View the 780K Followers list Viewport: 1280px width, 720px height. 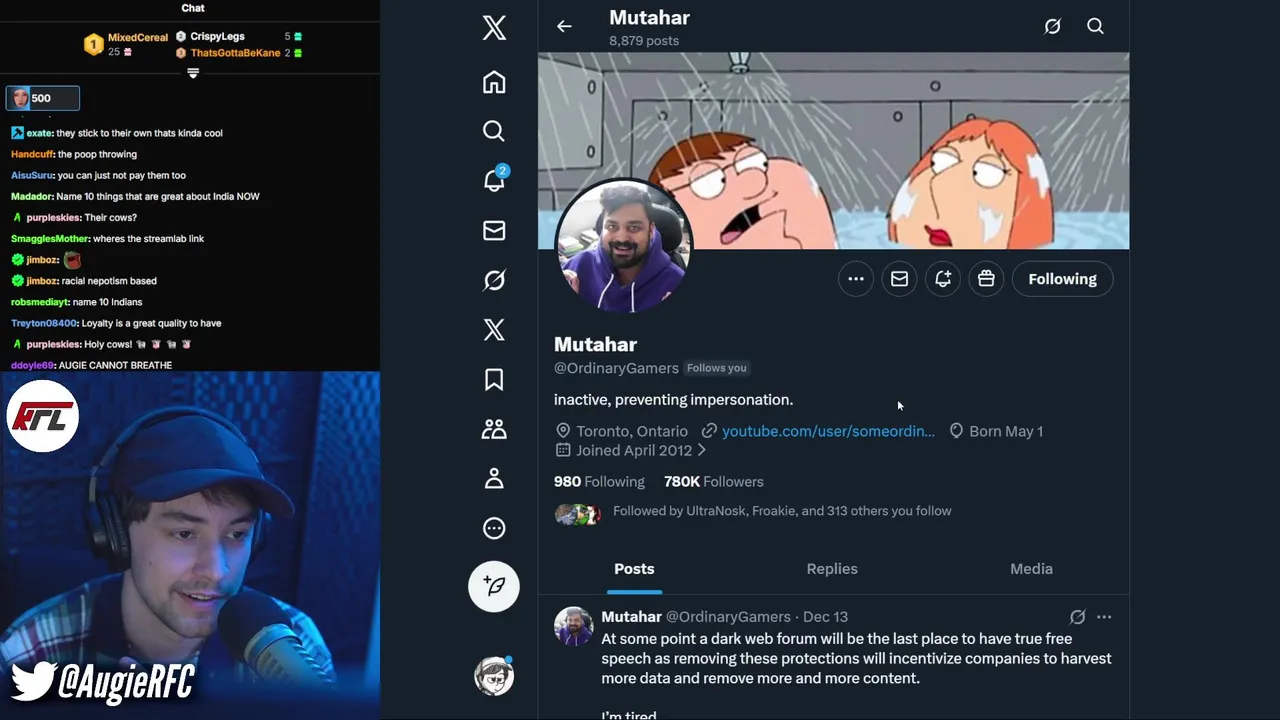point(713,481)
